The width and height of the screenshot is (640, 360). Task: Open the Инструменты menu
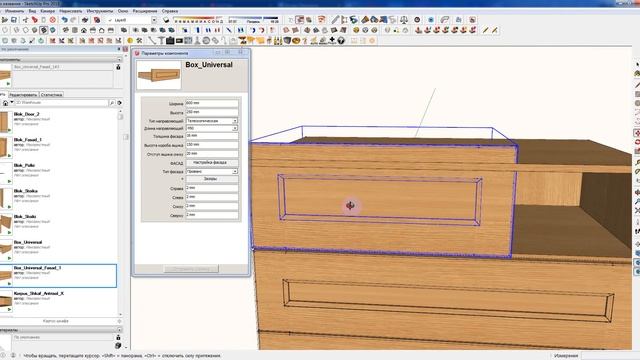(x=100, y=11)
